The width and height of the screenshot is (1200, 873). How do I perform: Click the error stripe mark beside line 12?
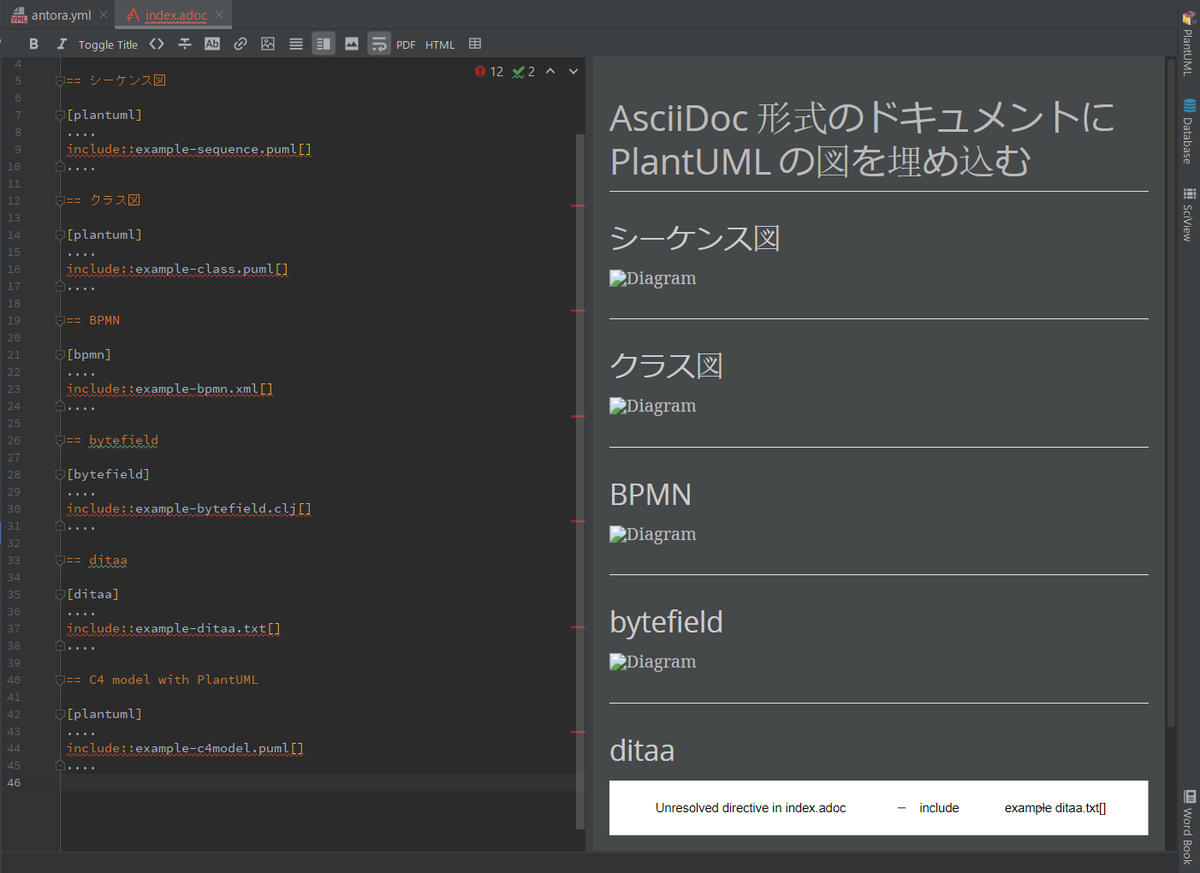pyautogui.click(x=578, y=205)
